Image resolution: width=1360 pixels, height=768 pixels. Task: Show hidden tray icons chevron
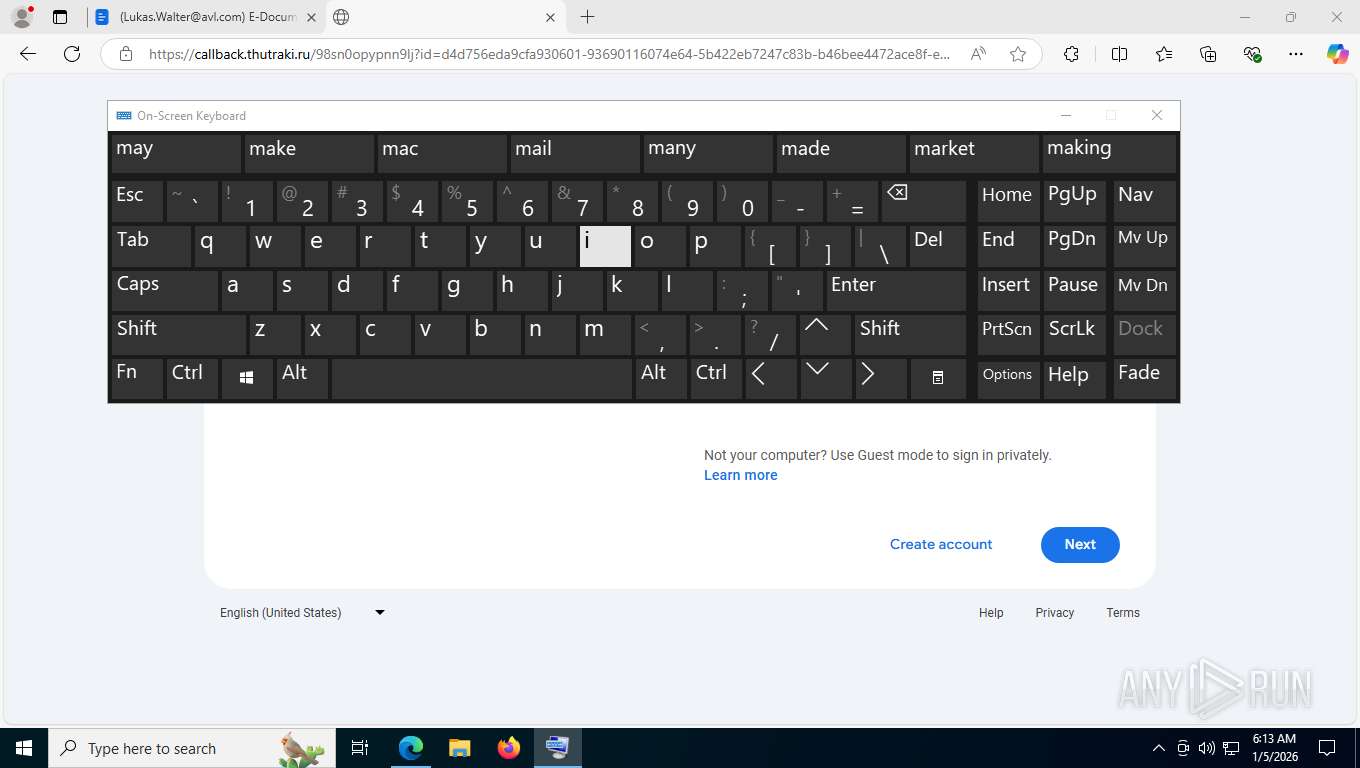pos(1158,748)
